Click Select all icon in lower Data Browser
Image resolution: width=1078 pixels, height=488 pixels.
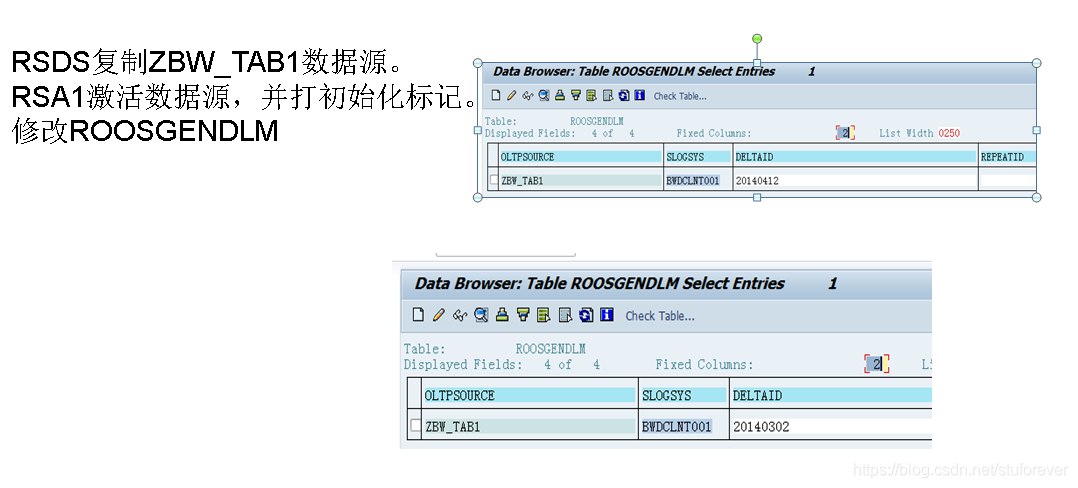click(x=544, y=315)
